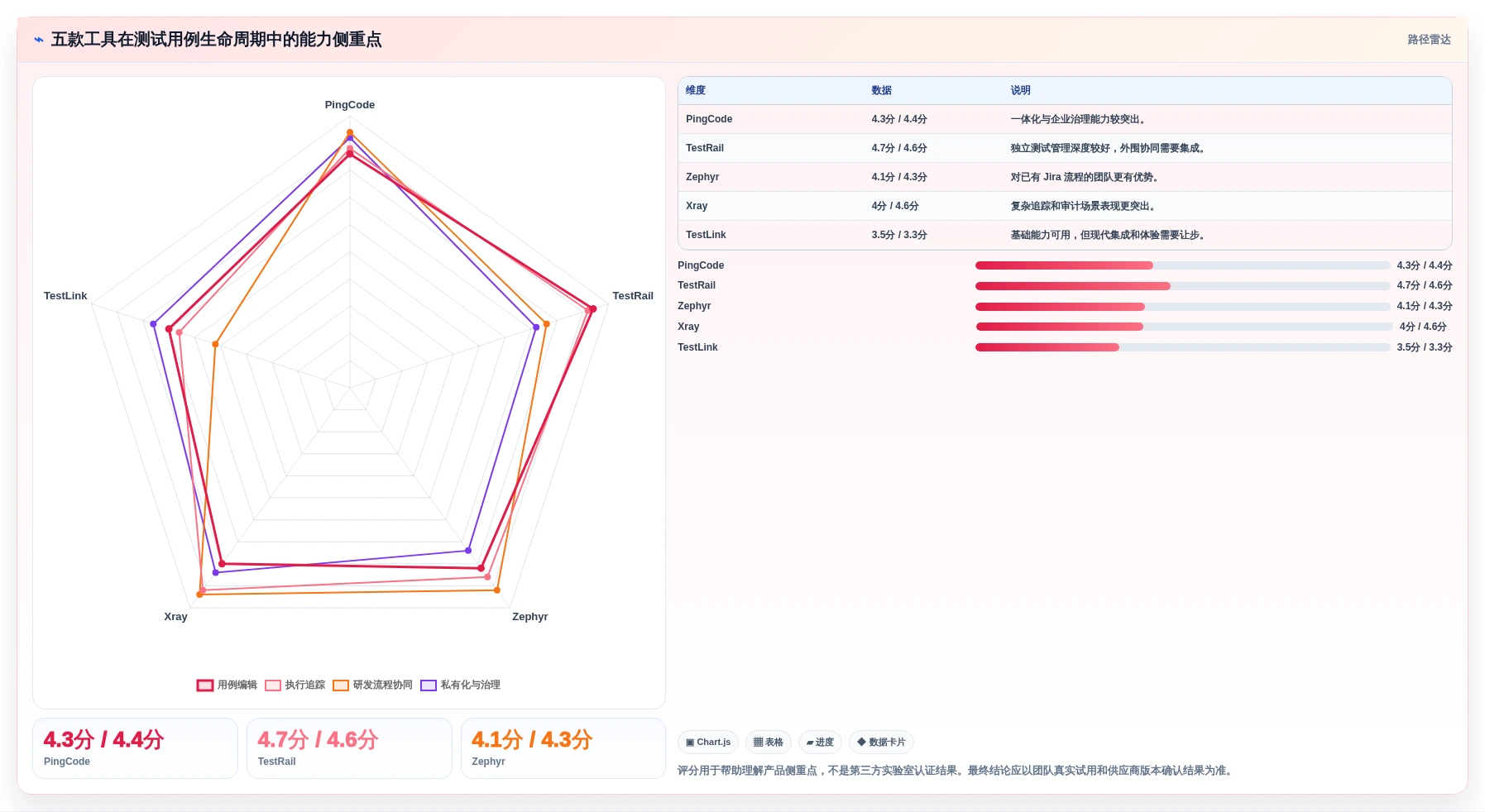Select the Xray table row name
Viewport: 1485px width, 812px height.
coord(697,206)
